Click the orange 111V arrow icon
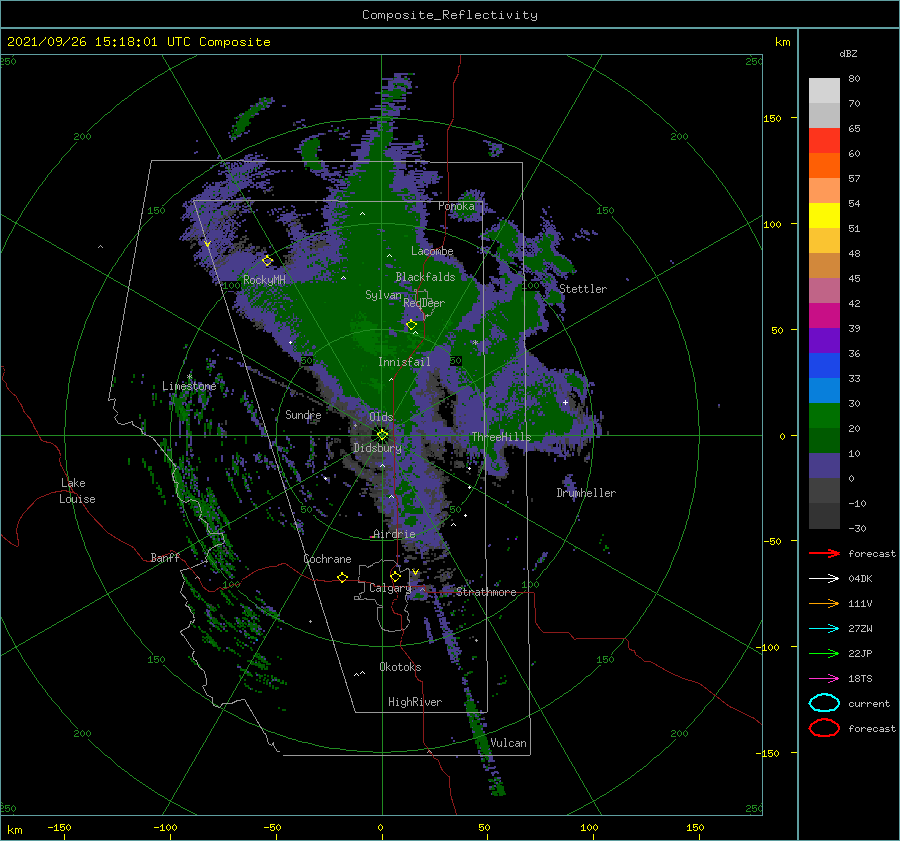Image resolution: width=900 pixels, height=841 pixels. (824, 603)
